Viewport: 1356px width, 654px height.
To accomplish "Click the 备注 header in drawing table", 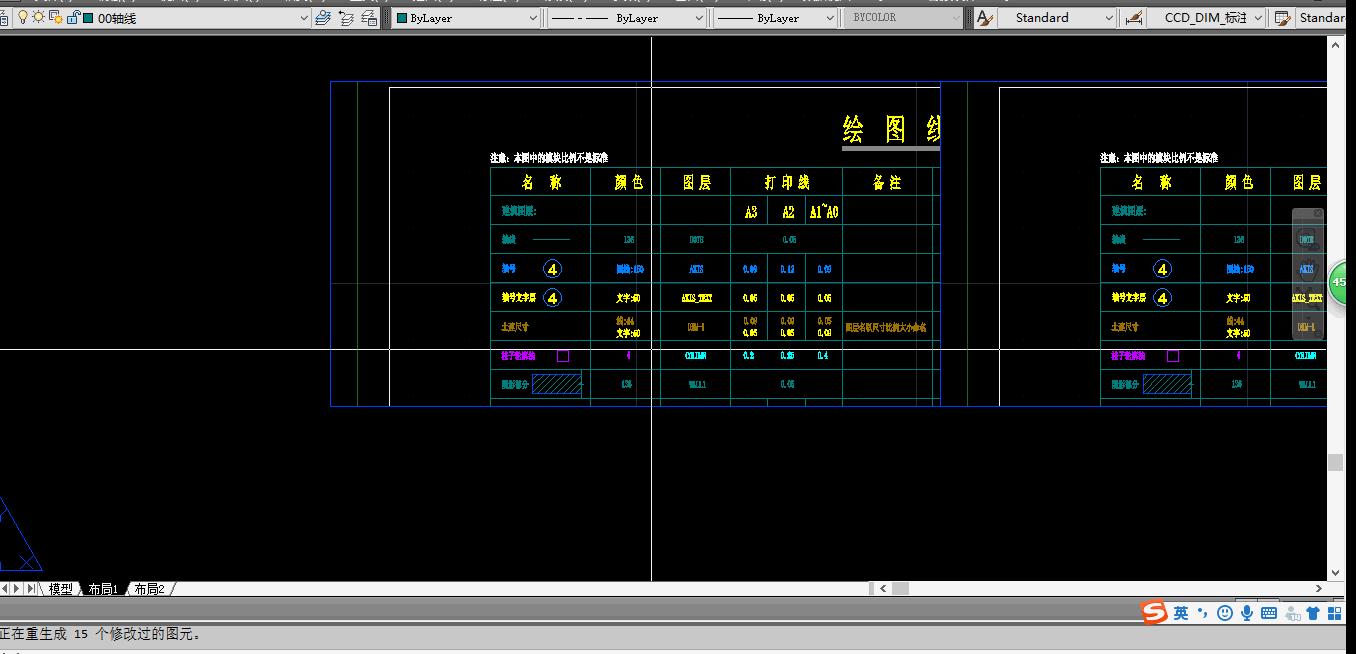I will click(887, 182).
